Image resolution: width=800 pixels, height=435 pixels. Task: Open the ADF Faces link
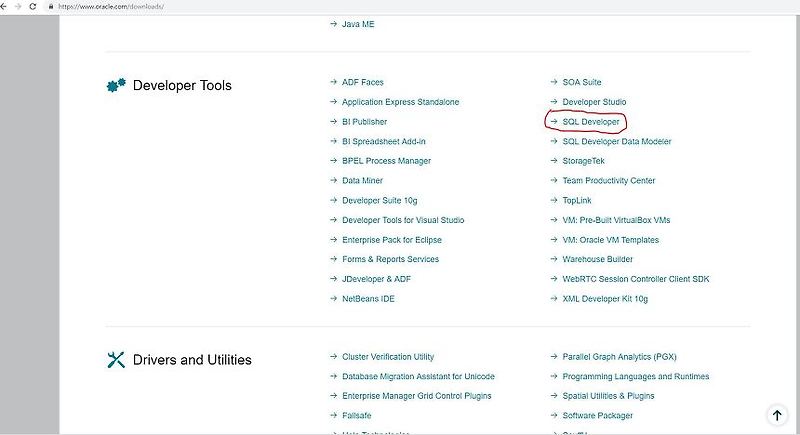363,82
